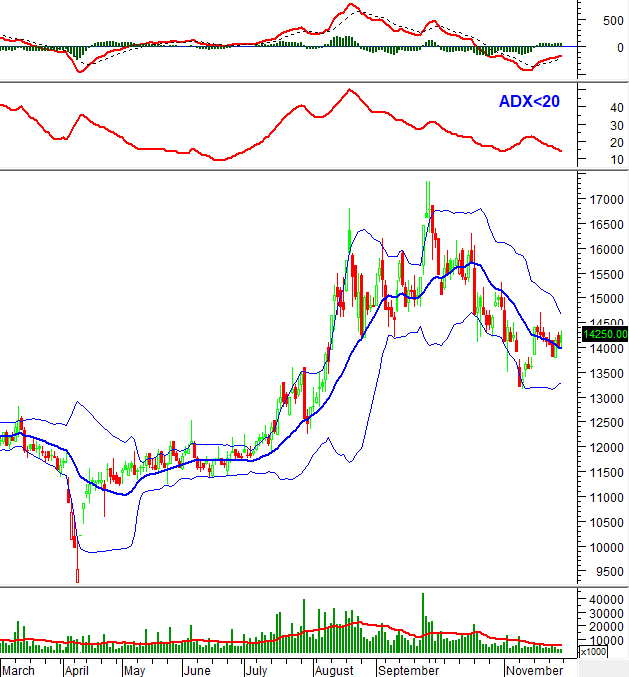Image resolution: width=629 pixels, height=677 pixels.
Task: Select the 9500 price axis label
Action: (x=603, y=573)
